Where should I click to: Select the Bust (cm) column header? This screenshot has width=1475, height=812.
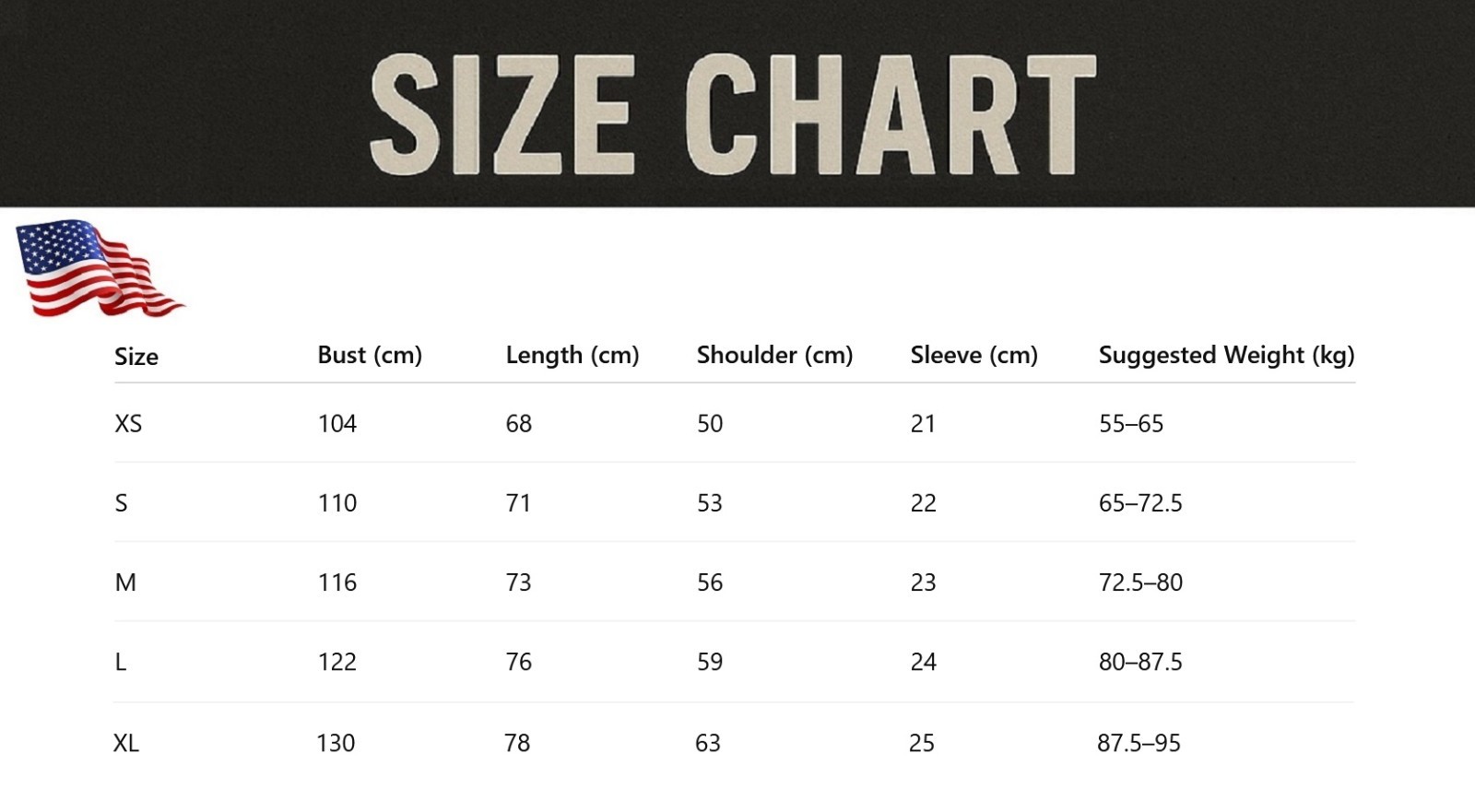click(370, 356)
